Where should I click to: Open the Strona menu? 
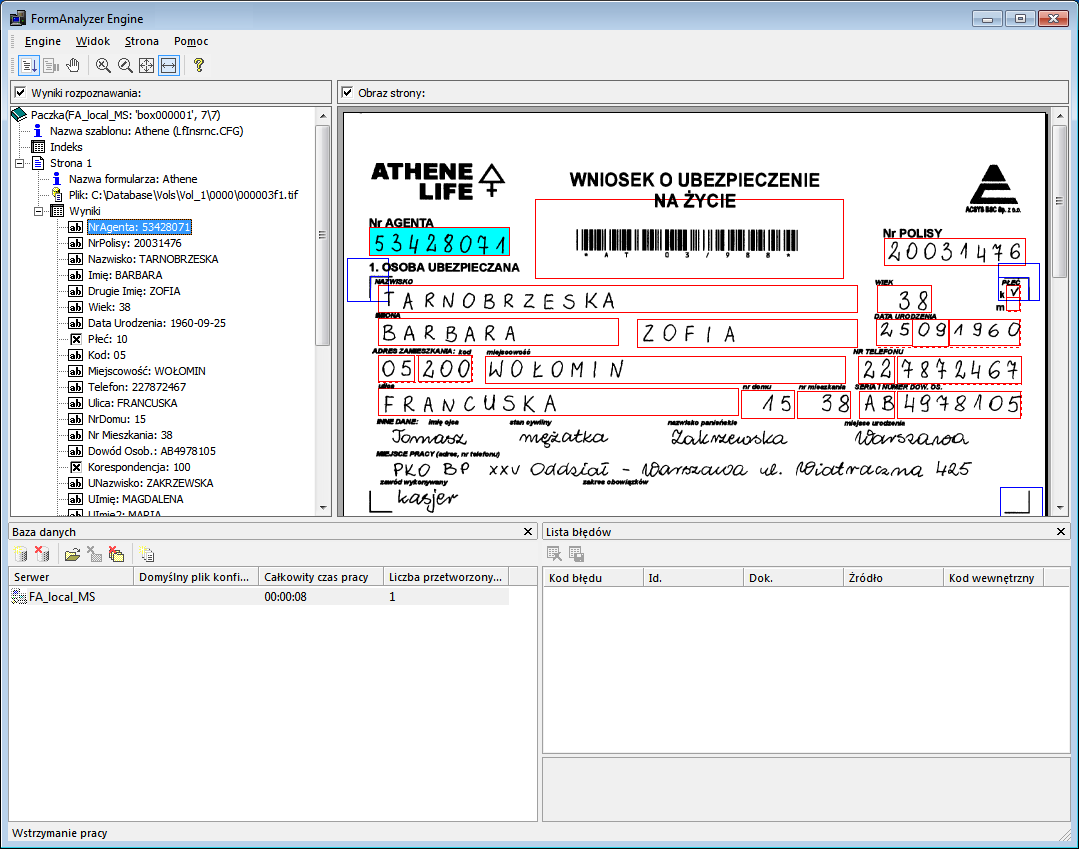point(141,41)
